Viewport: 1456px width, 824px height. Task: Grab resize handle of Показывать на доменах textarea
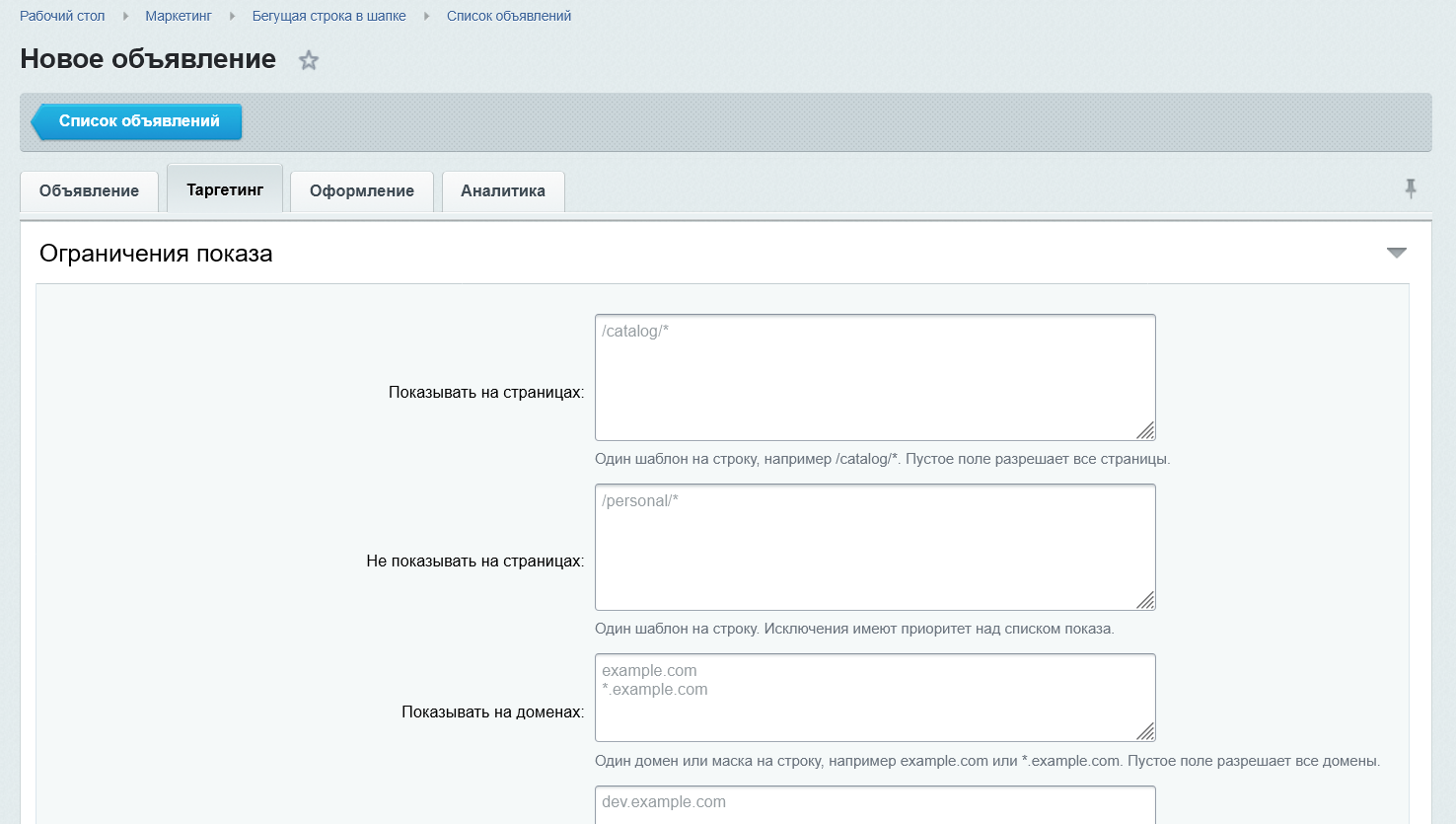tap(1145, 731)
